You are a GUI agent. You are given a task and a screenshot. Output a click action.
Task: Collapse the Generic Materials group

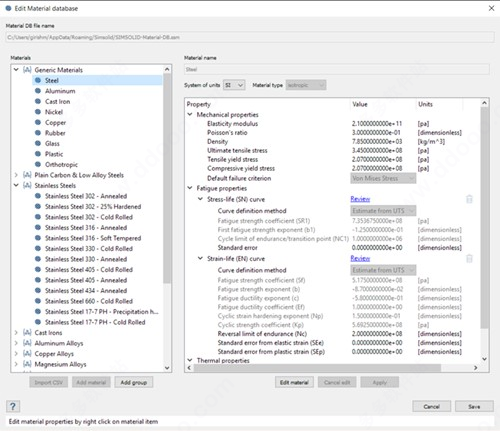click(16, 70)
